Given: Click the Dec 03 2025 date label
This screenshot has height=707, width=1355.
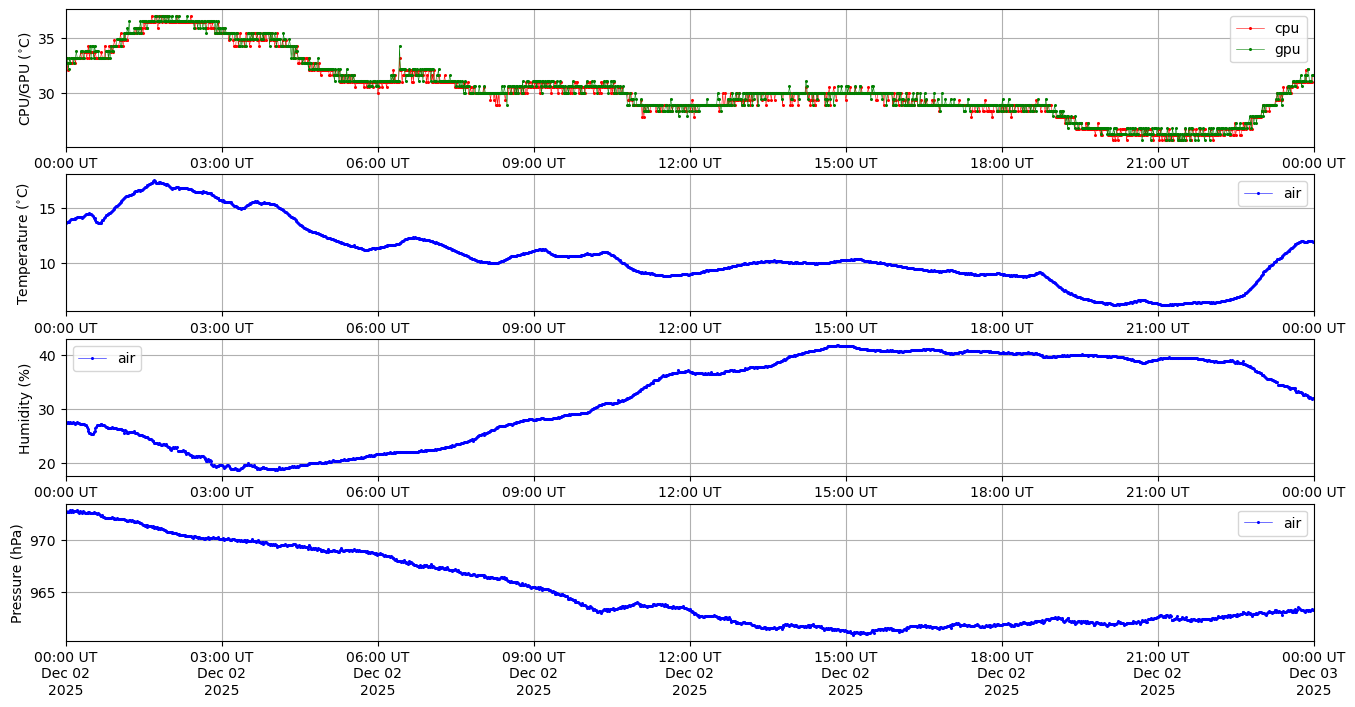Looking at the screenshot, I should pos(1313,674).
